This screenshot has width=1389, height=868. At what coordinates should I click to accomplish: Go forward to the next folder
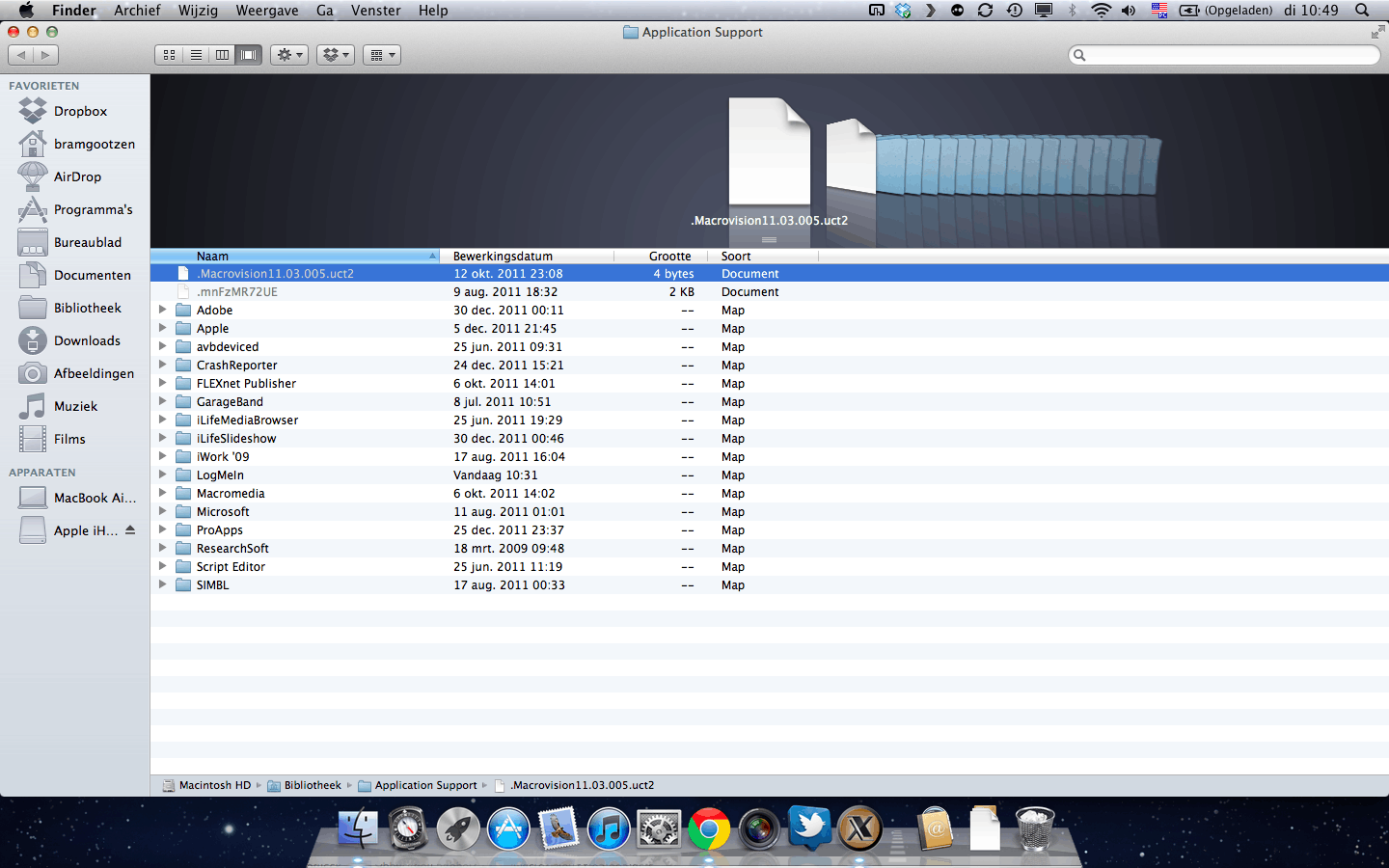pos(45,55)
